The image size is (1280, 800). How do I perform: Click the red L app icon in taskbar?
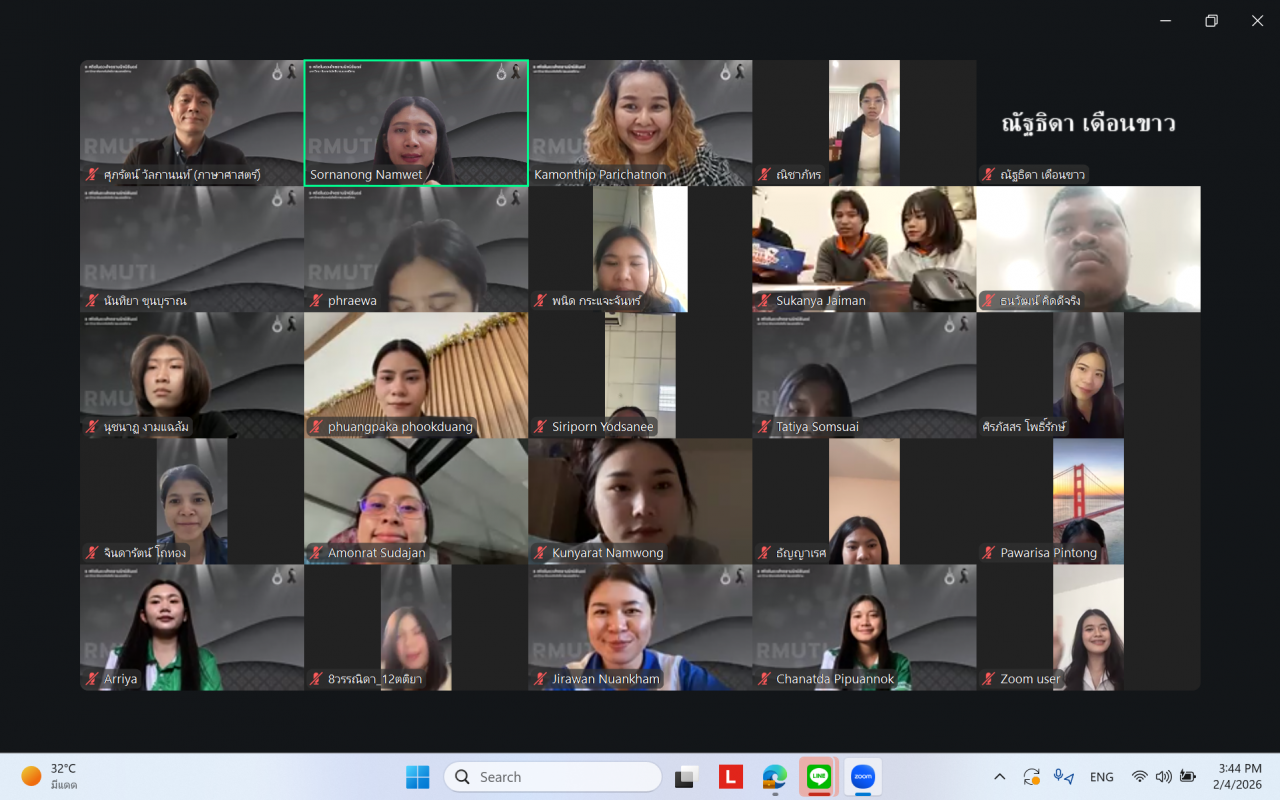pos(731,777)
